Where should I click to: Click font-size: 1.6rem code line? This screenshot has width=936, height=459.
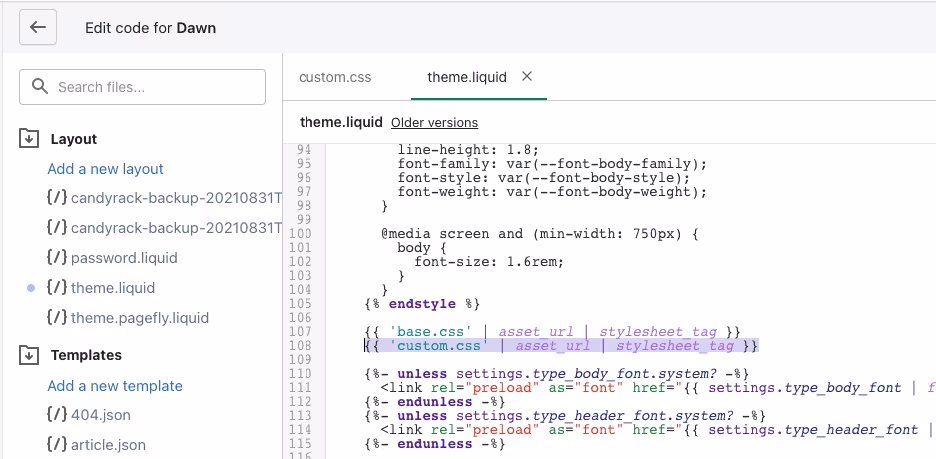point(489,261)
